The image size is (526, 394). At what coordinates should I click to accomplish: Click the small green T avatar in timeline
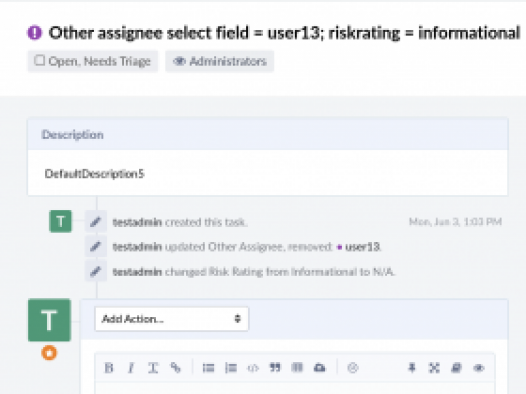click(60, 221)
